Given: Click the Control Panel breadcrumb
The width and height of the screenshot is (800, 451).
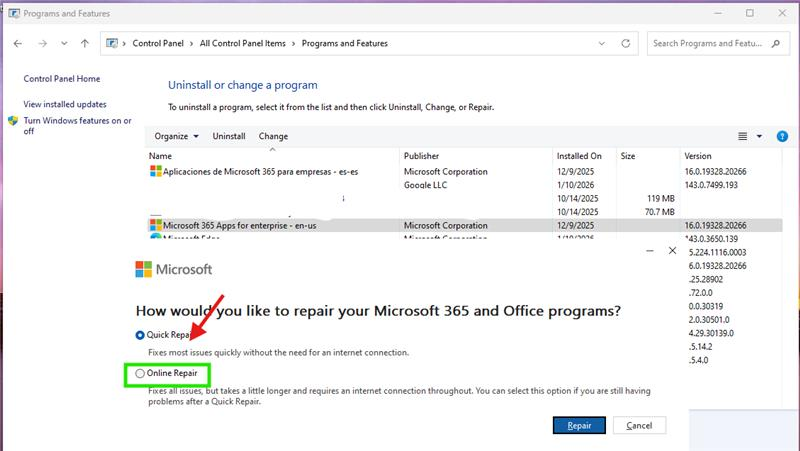Looking at the screenshot, I should point(158,43).
